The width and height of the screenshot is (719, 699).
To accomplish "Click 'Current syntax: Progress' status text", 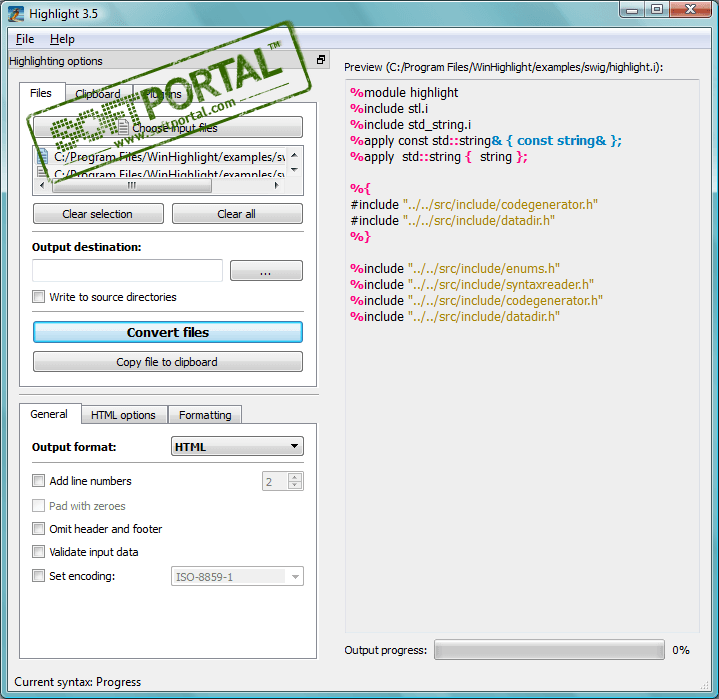I will click(x=77, y=682).
